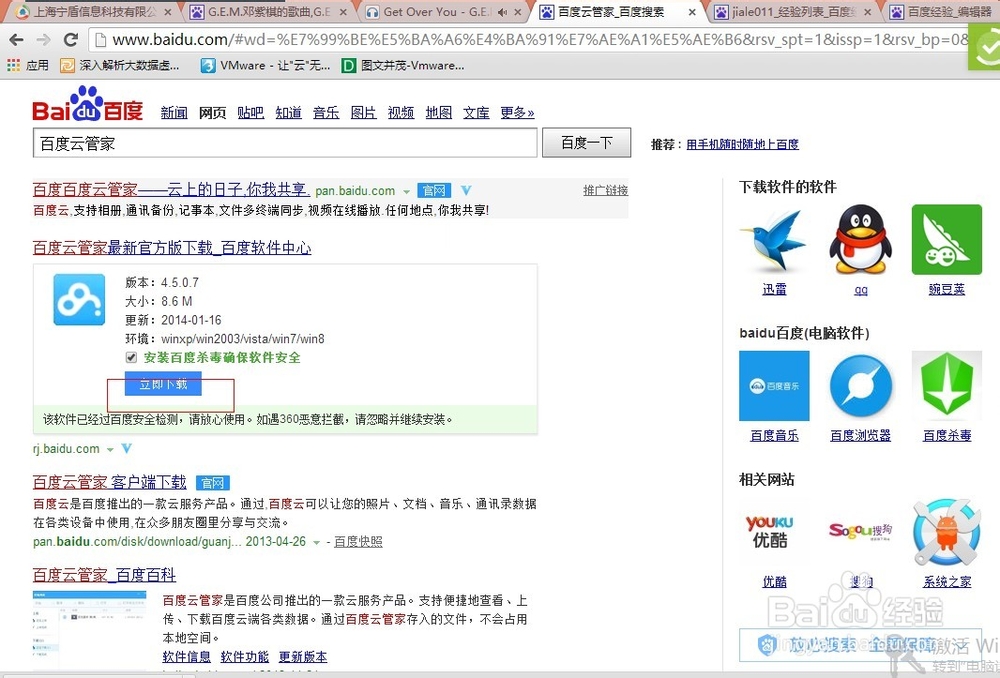The image size is (1000, 678).
Task: Expand the arrow after 2013-04-26 result date
Action: (x=316, y=543)
